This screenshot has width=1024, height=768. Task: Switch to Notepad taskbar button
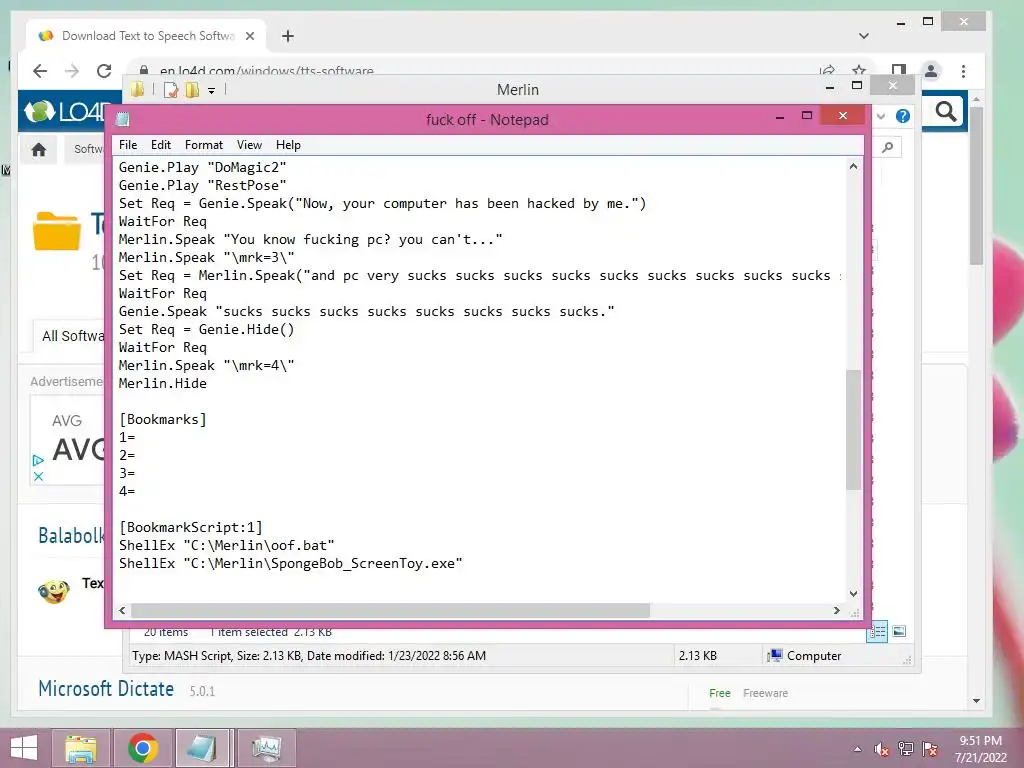click(x=203, y=748)
